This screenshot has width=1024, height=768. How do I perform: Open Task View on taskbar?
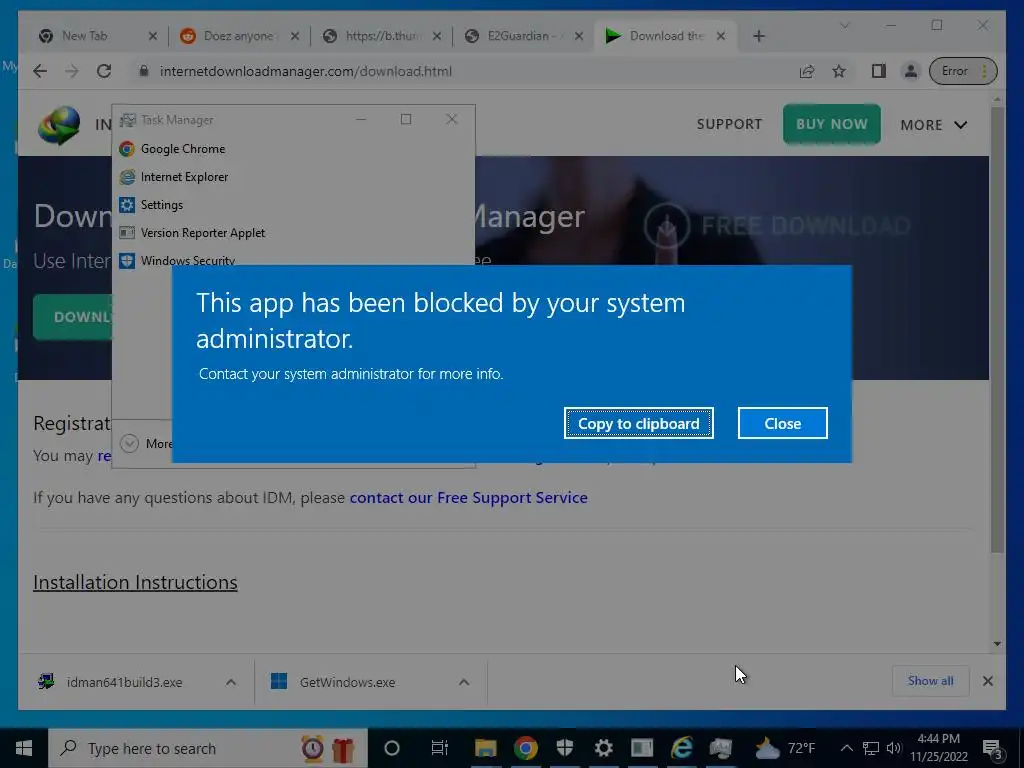tap(440, 748)
